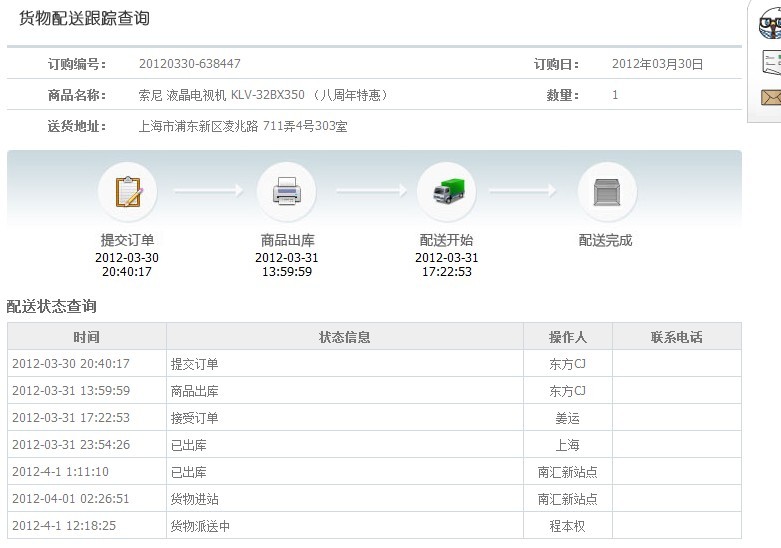This screenshot has height=548, width=781.
Task: Click the gray package box icon
Action: click(x=607, y=192)
